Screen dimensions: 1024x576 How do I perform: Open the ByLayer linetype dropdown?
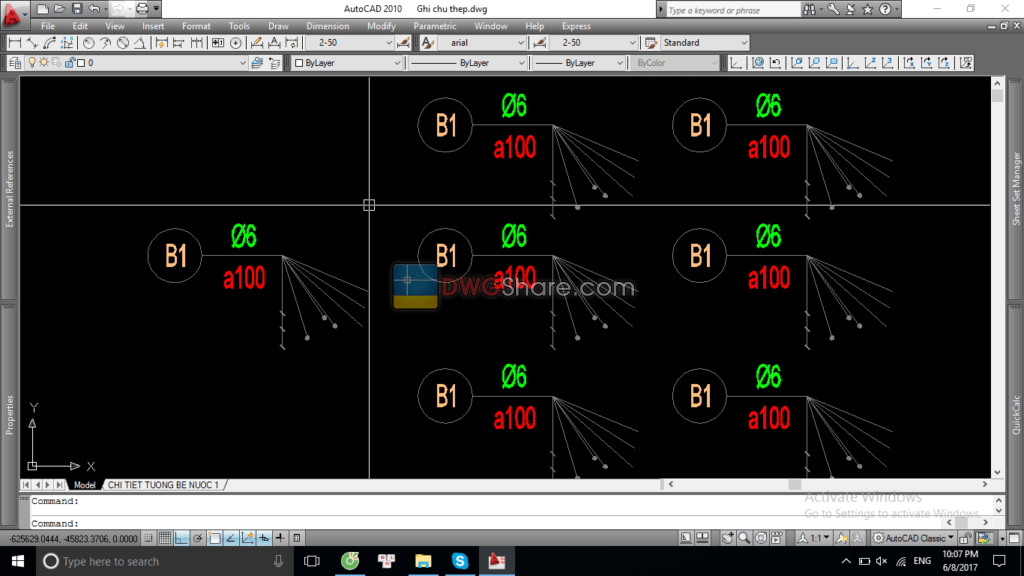(x=521, y=62)
